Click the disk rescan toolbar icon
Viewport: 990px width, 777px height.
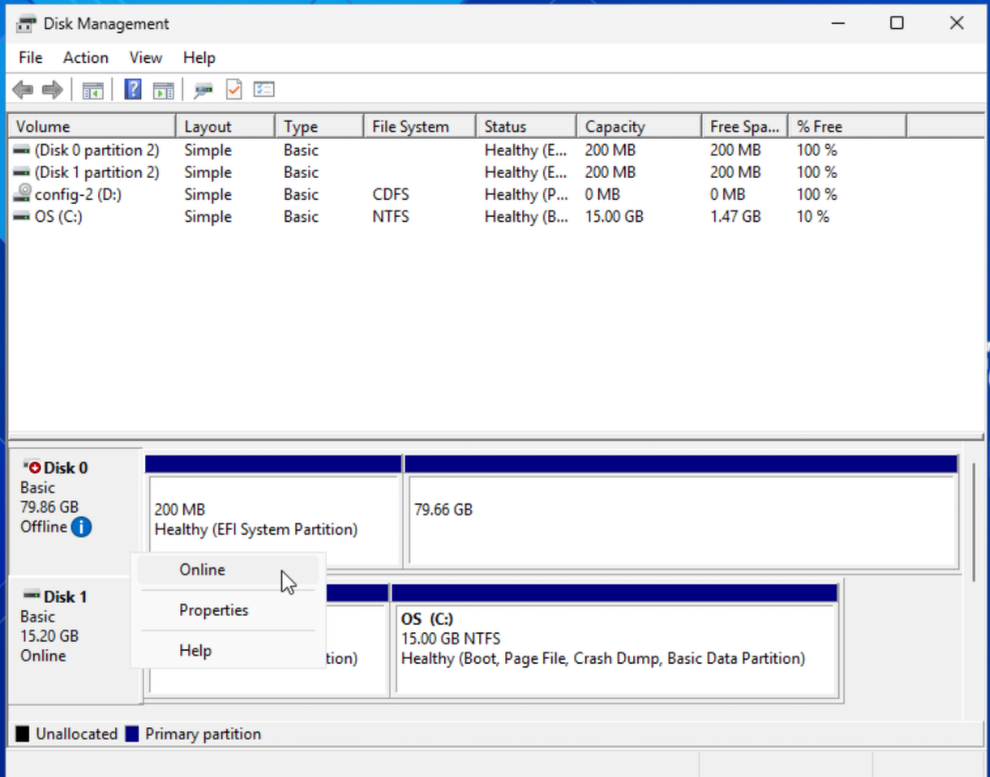202,89
